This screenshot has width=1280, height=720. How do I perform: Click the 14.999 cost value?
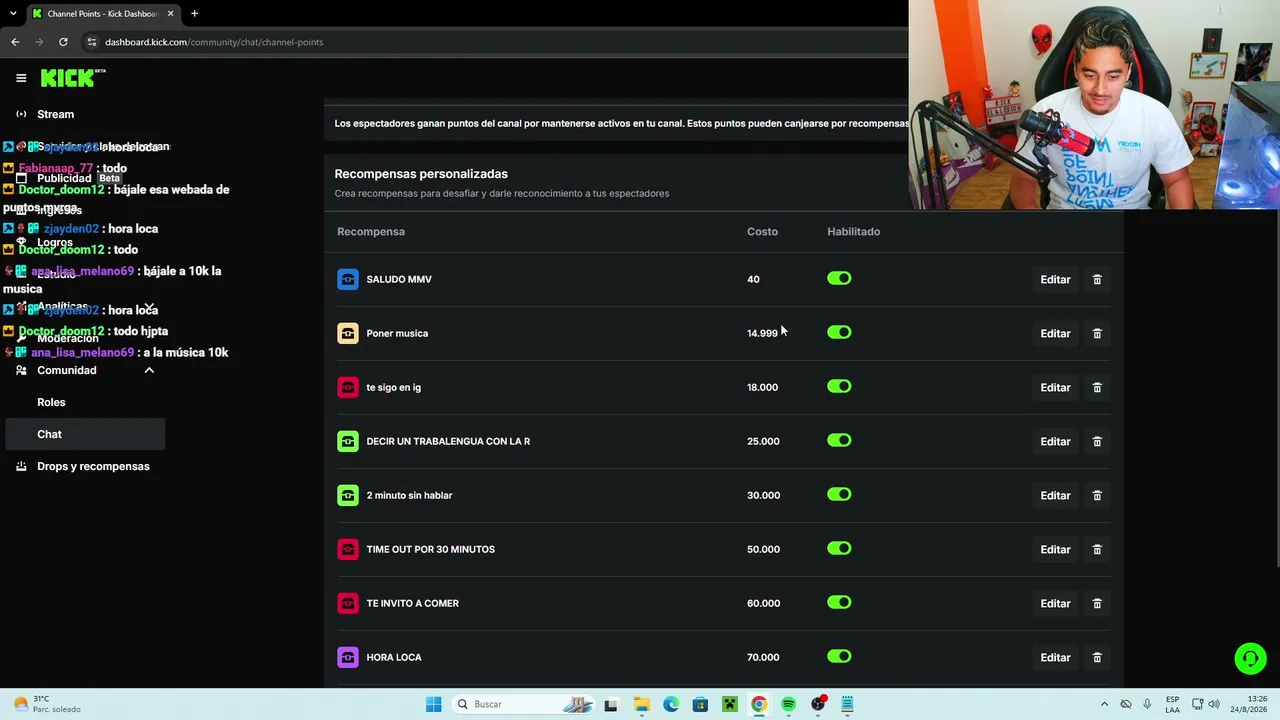(762, 333)
